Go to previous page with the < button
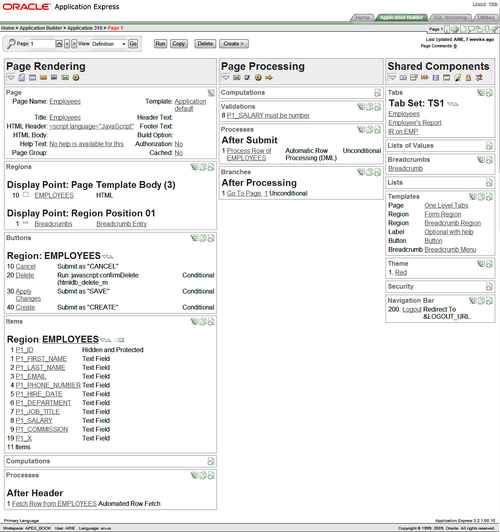The image size is (500, 532). tap(67, 44)
